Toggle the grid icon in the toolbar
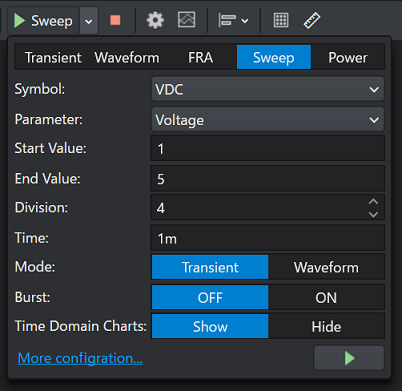 coord(281,20)
